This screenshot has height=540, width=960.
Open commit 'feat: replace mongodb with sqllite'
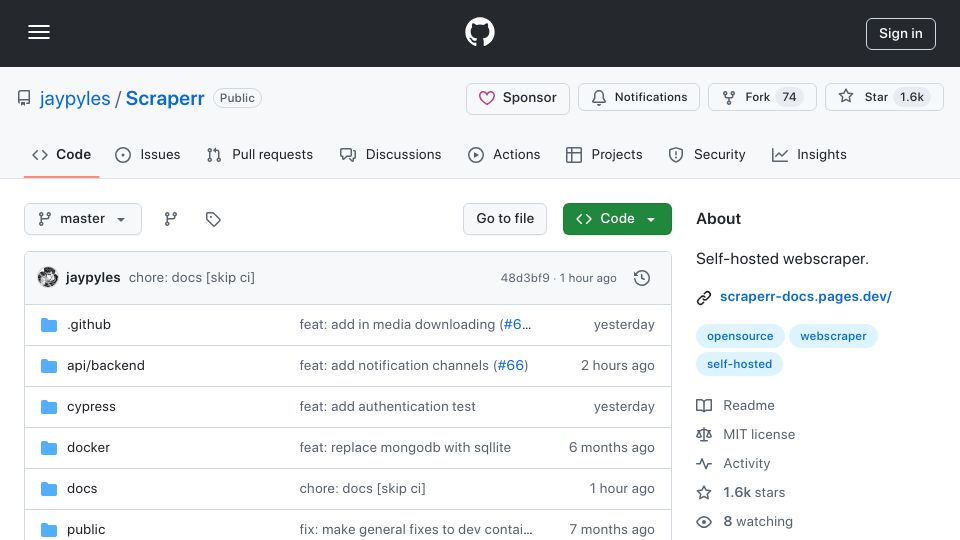pos(405,448)
